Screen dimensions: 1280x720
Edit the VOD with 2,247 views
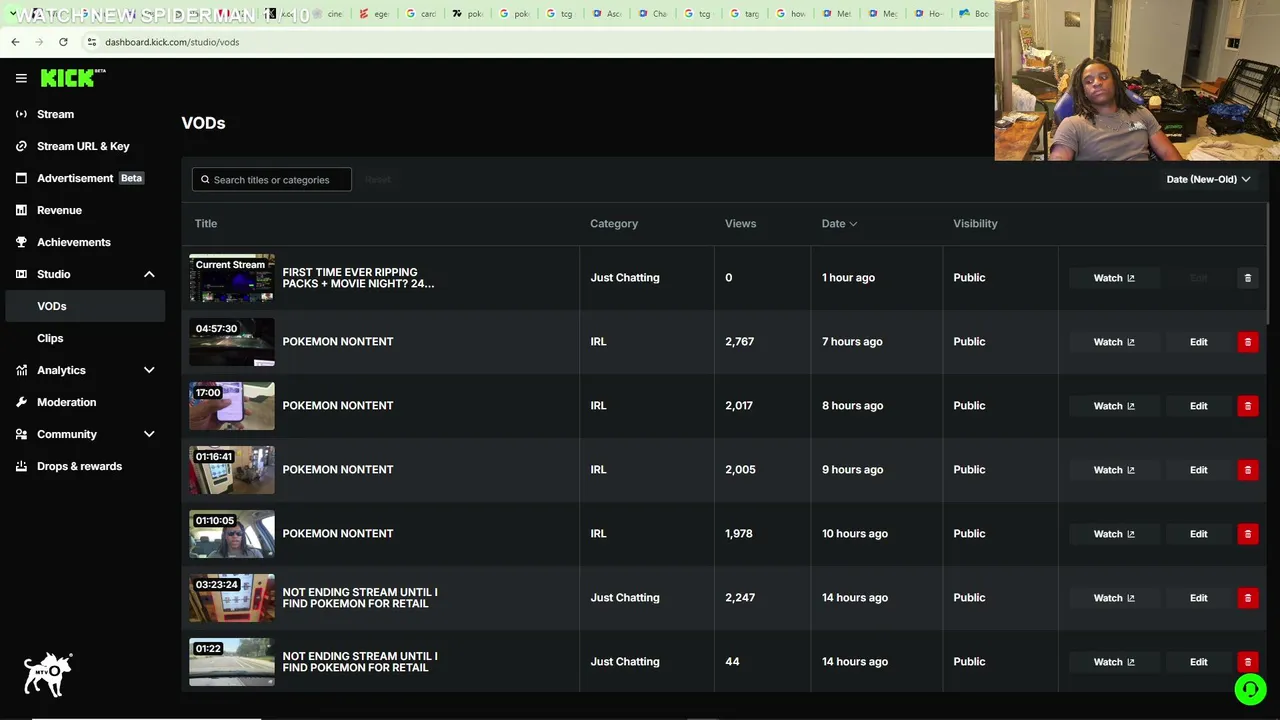coord(1198,598)
